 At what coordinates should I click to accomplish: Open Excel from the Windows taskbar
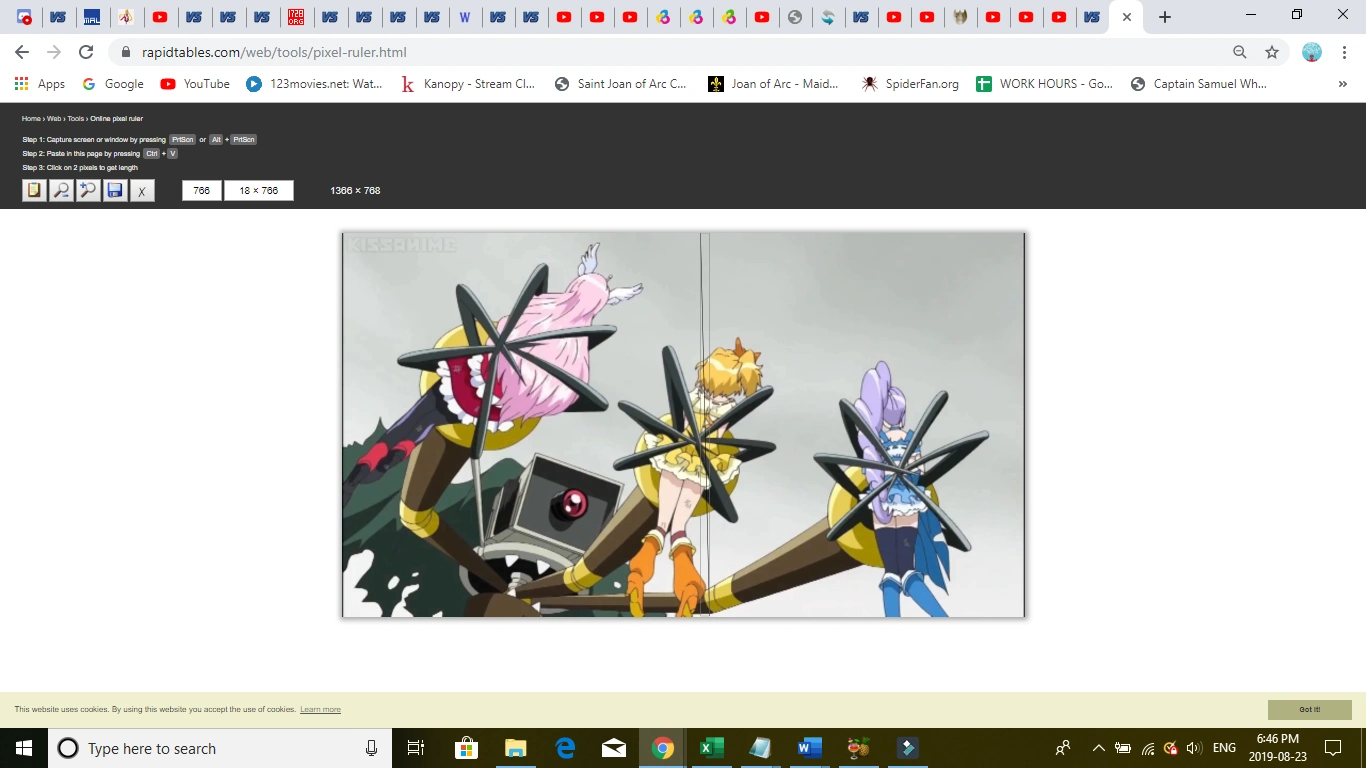pyautogui.click(x=711, y=748)
